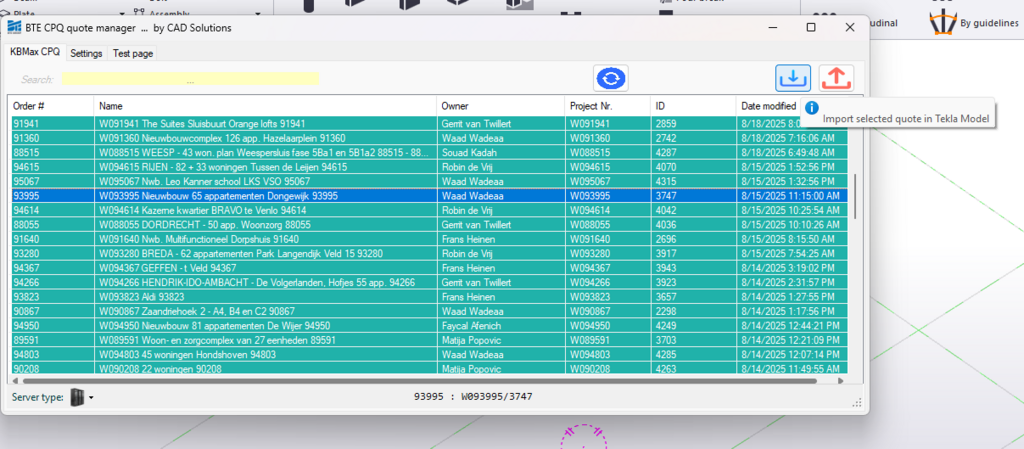This screenshot has width=1024, height=449.
Task: Sort by the ID column header
Action: 691,106
